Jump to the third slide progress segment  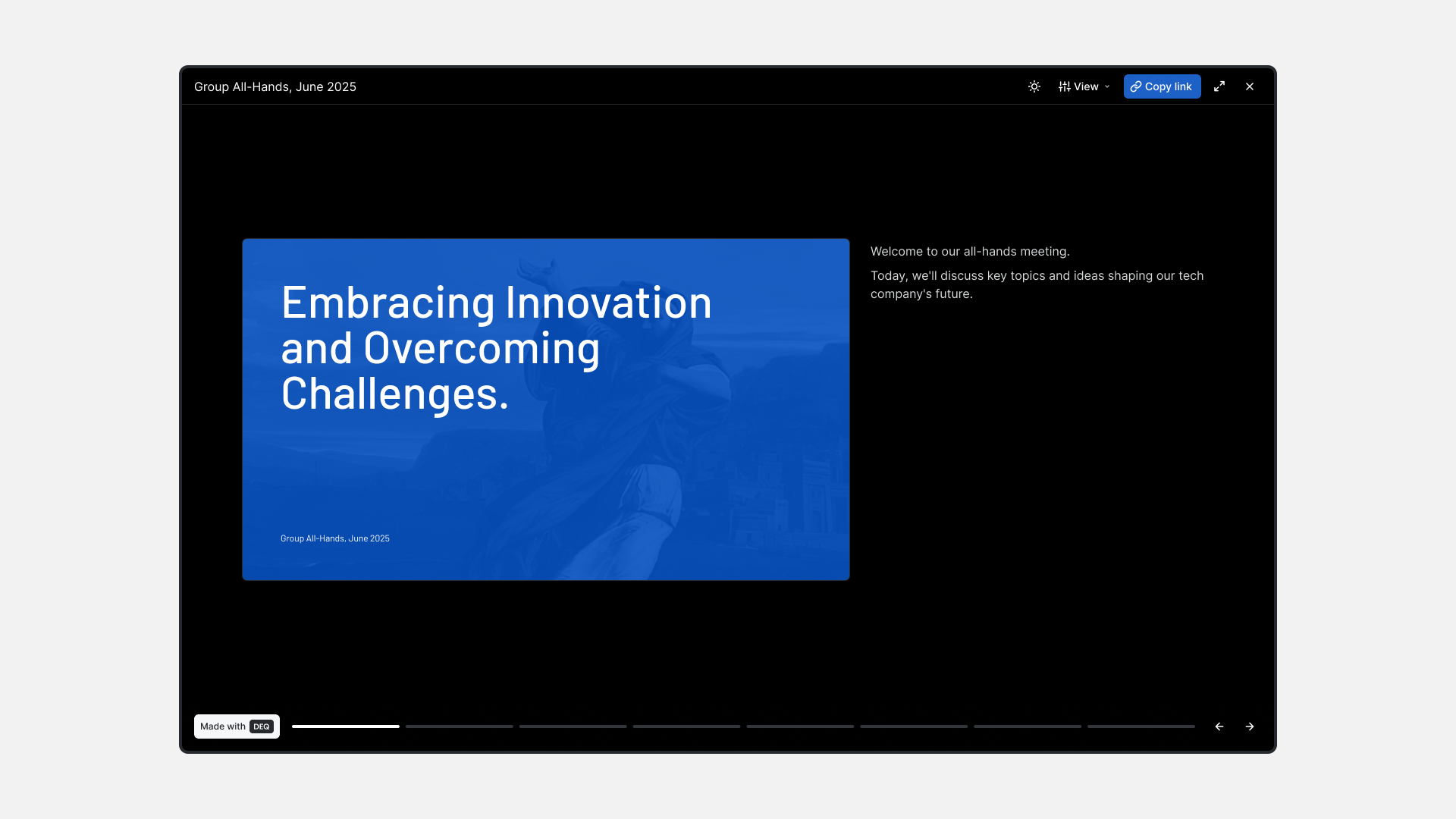(573, 726)
